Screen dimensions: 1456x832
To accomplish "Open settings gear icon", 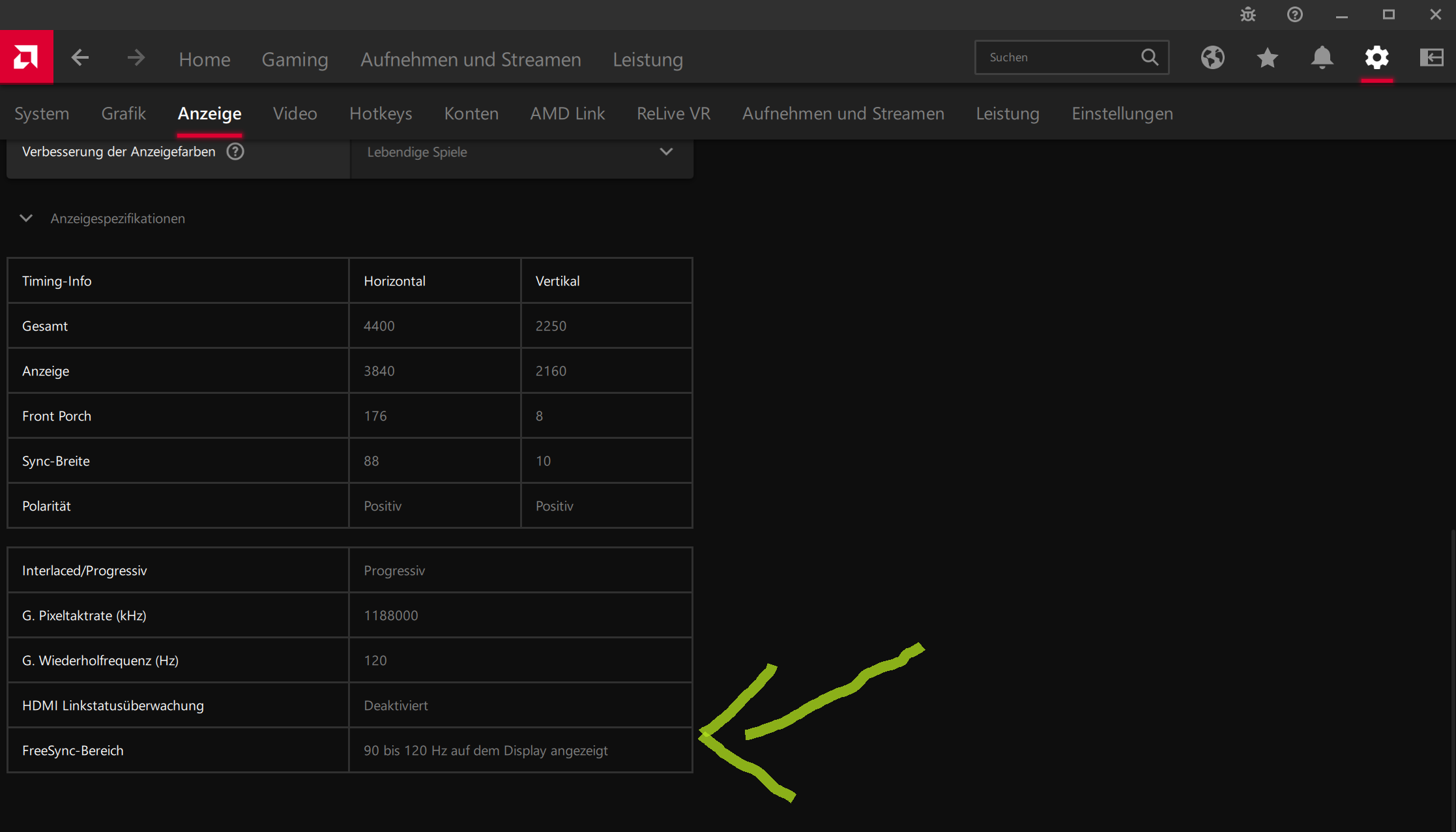I will 1376,58.
